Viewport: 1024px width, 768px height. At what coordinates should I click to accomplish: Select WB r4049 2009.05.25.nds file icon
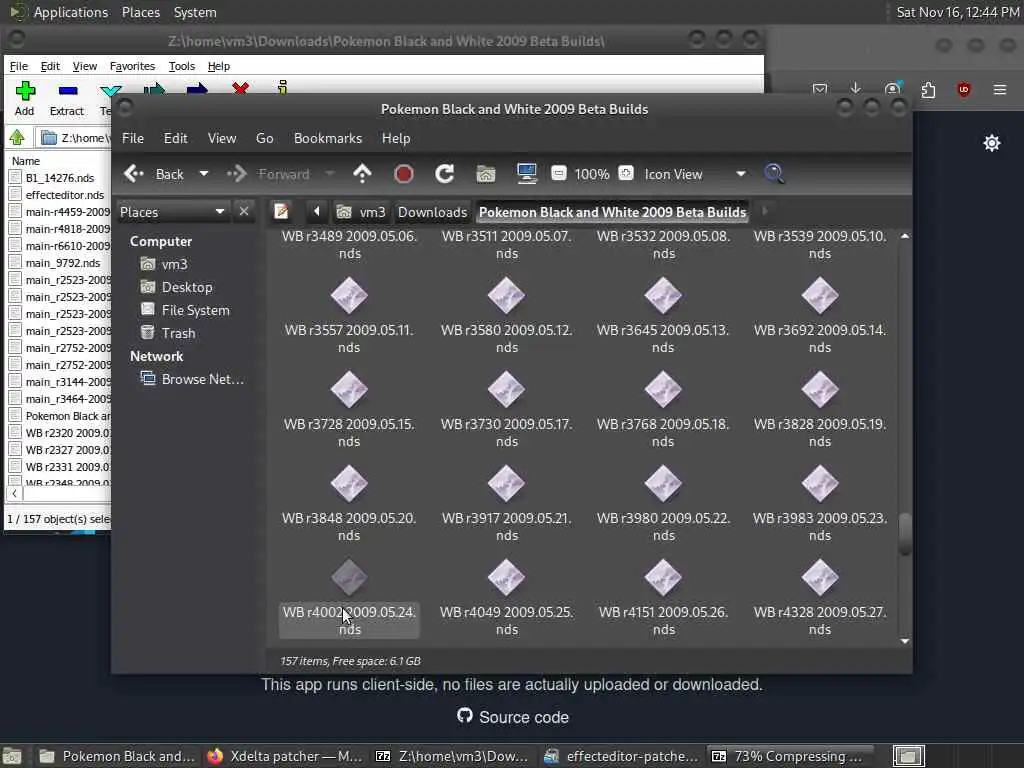tap(506, 577)
